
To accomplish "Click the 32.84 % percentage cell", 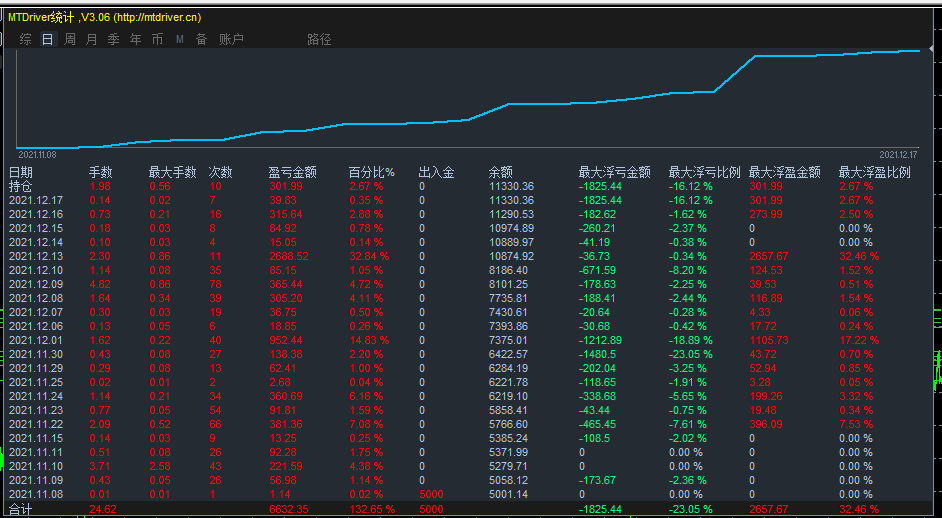I will pyautogui.click(x=369, y=256).
